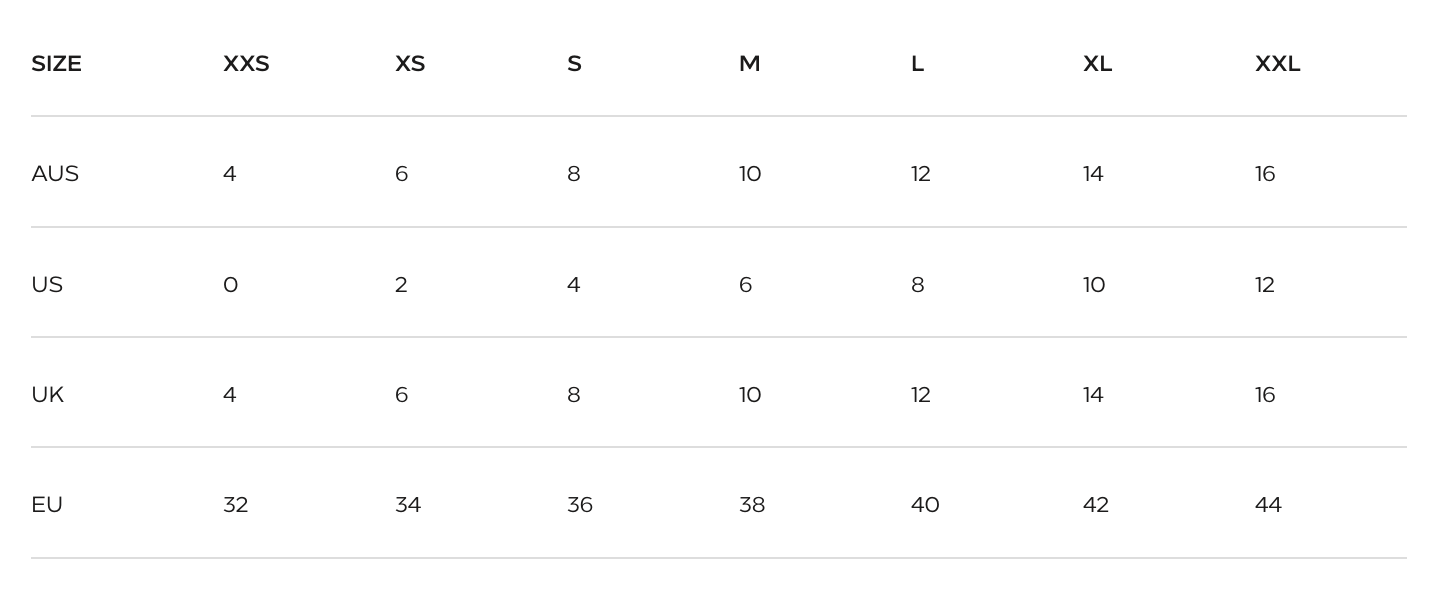The image size is (1442, 610).
Task: Select the XXS column header
Action: pyautogui.click(x=246, y=64)
